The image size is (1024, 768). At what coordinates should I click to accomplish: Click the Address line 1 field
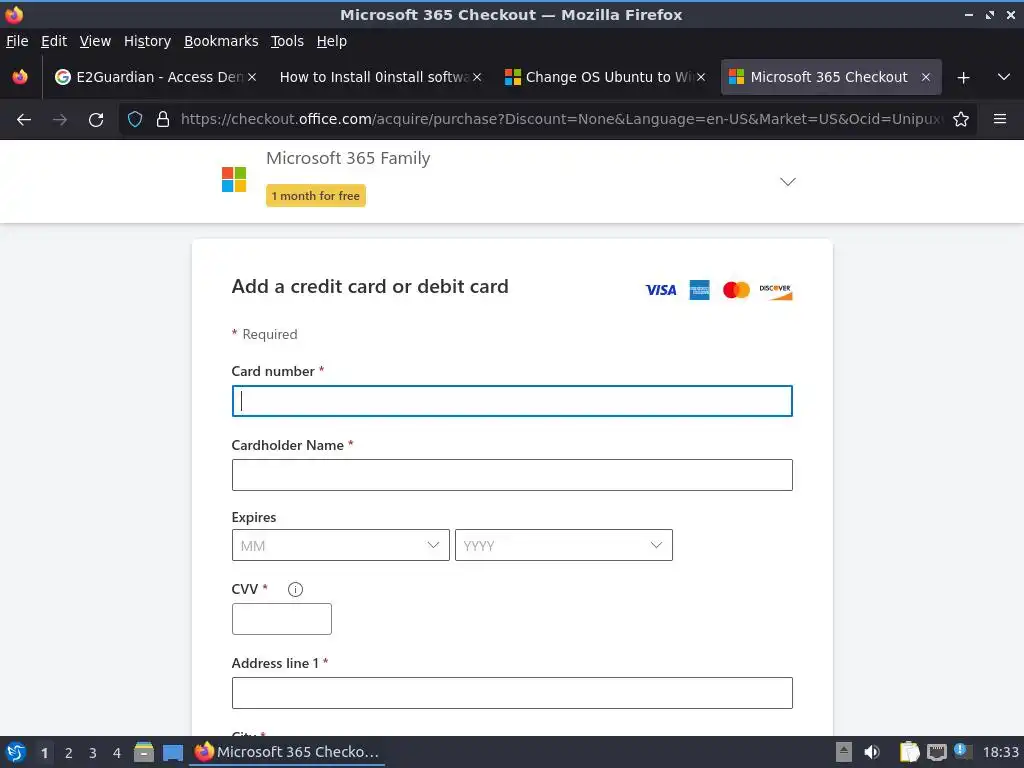512,693
